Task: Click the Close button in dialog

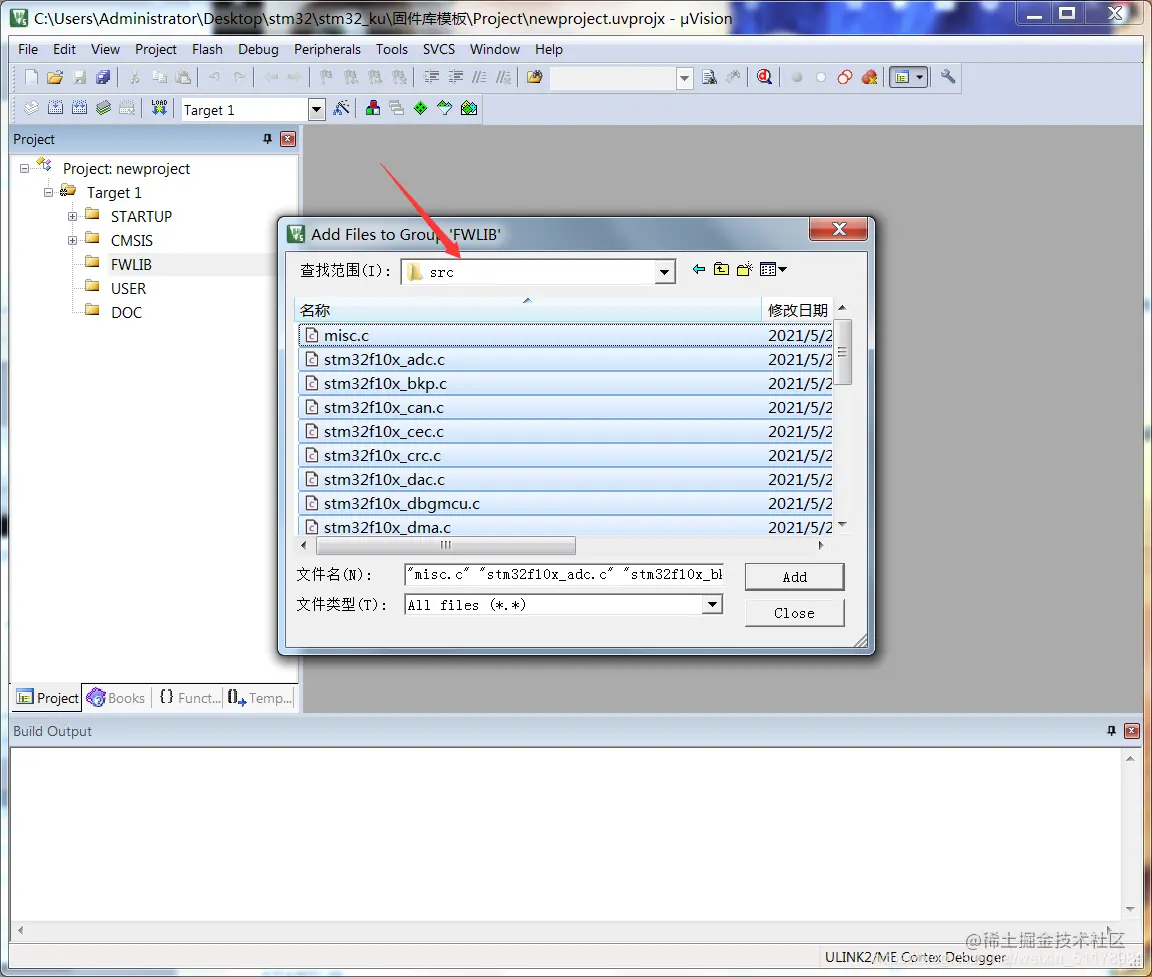Action: (794, 613)
